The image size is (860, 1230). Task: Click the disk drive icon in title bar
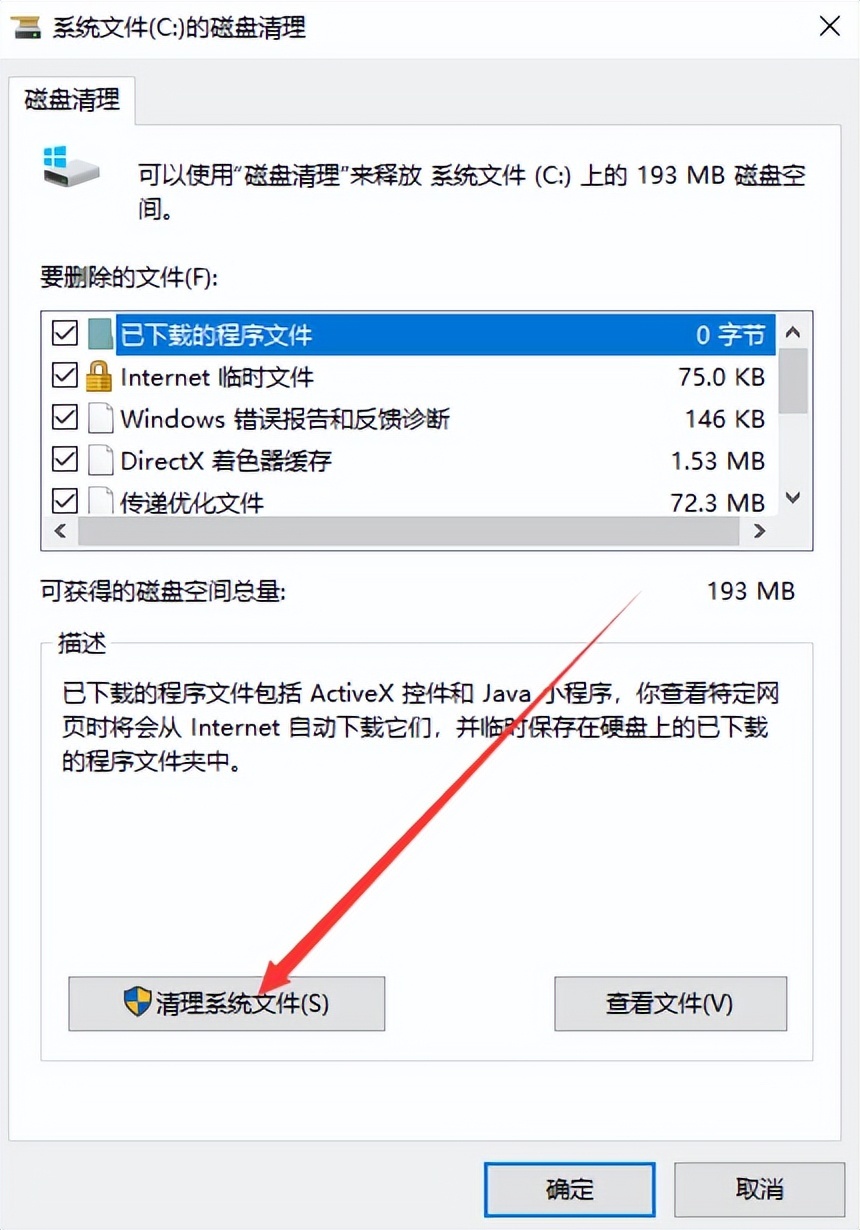[x=26, y=27]
